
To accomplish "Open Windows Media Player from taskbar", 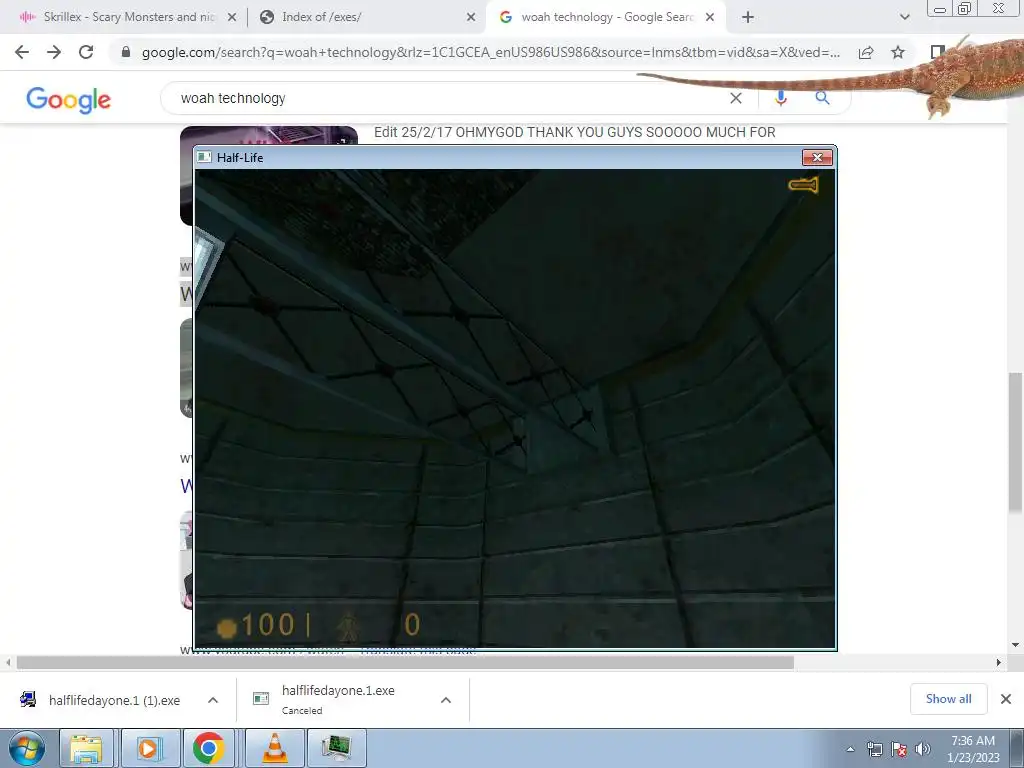I will pyautogui.click(x=148, y=748).
